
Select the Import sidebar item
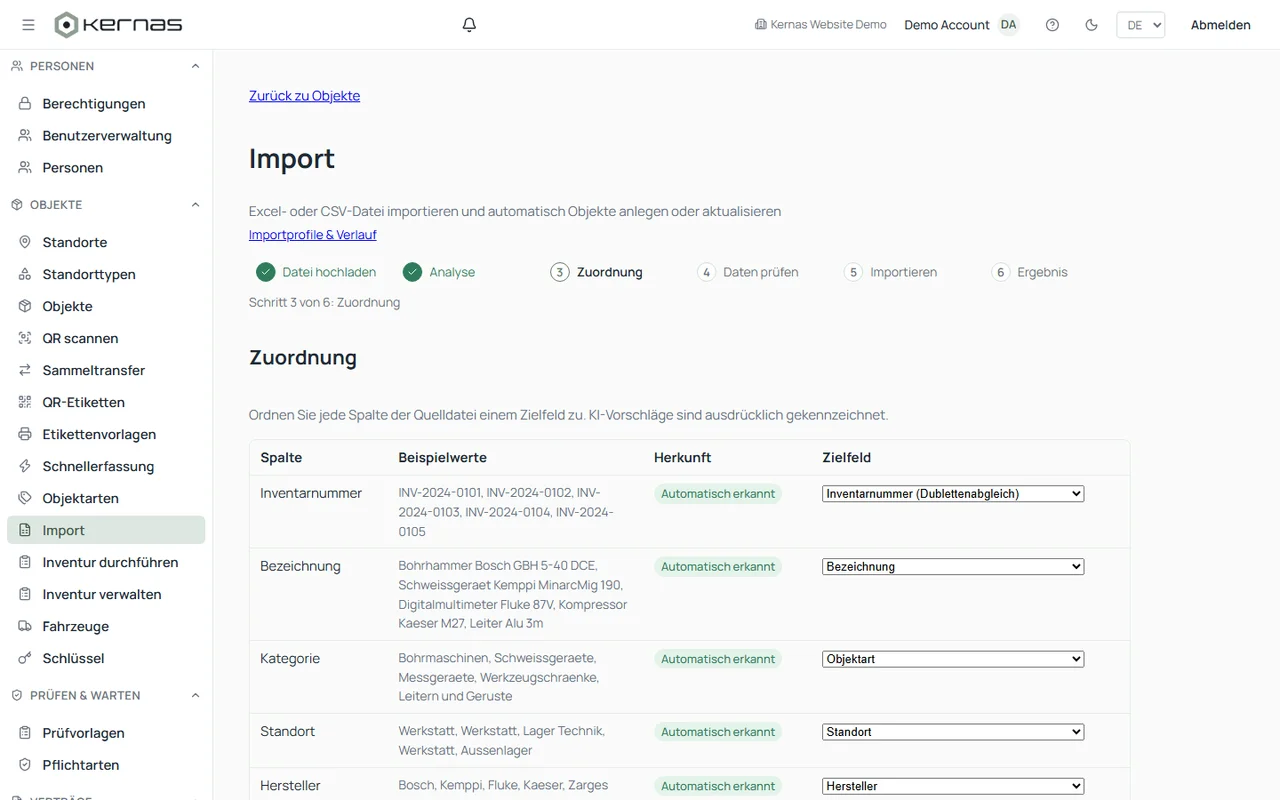(x=106, y=531)
